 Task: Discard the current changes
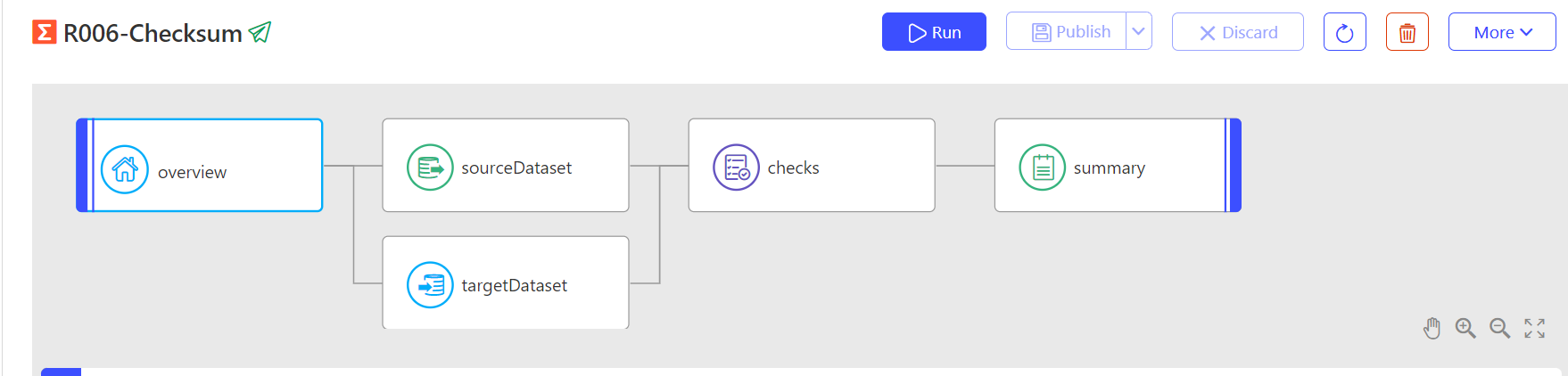coord(1237,32)
